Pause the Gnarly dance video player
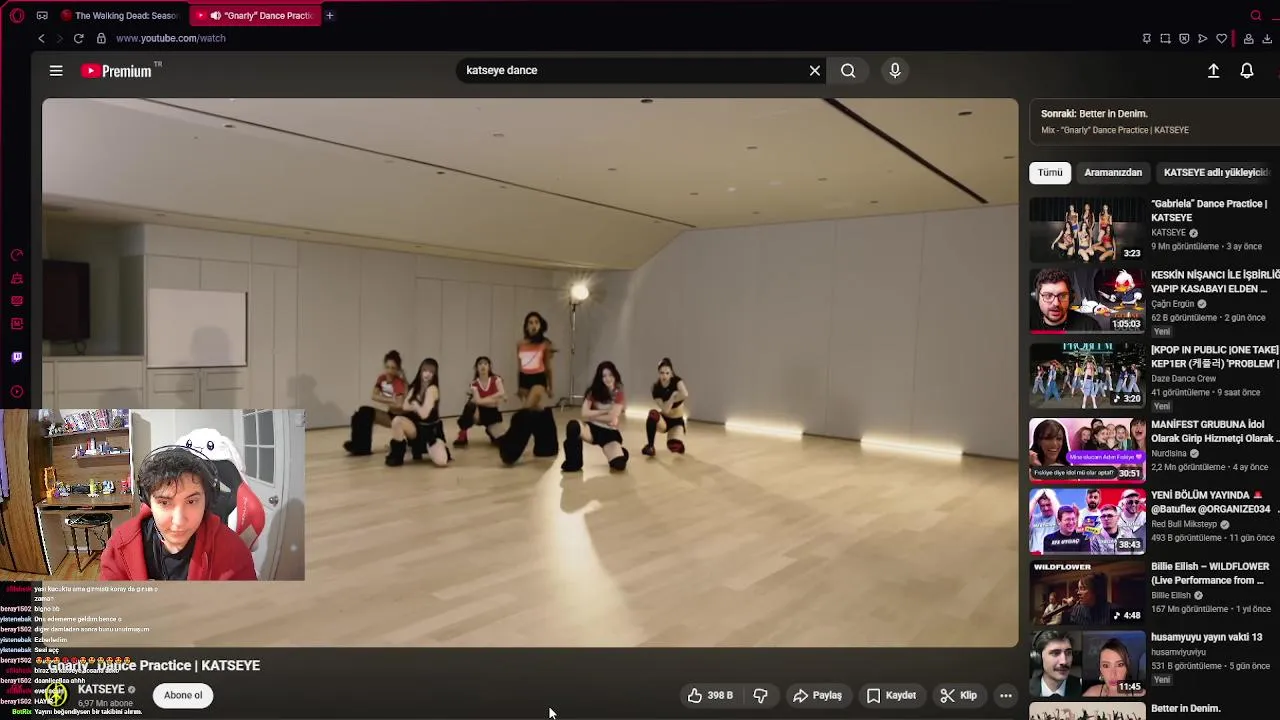1280x720 pixels. tap(530, 372)
